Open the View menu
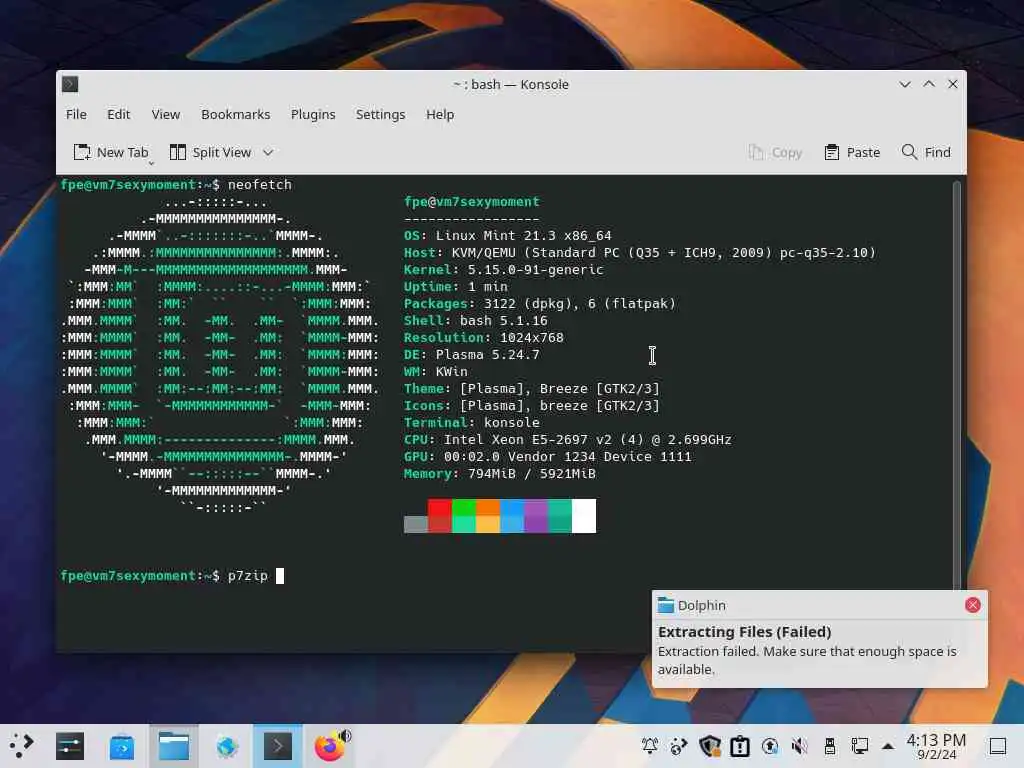This screenshot has height=768, width=1024. (x=165, y=114)
